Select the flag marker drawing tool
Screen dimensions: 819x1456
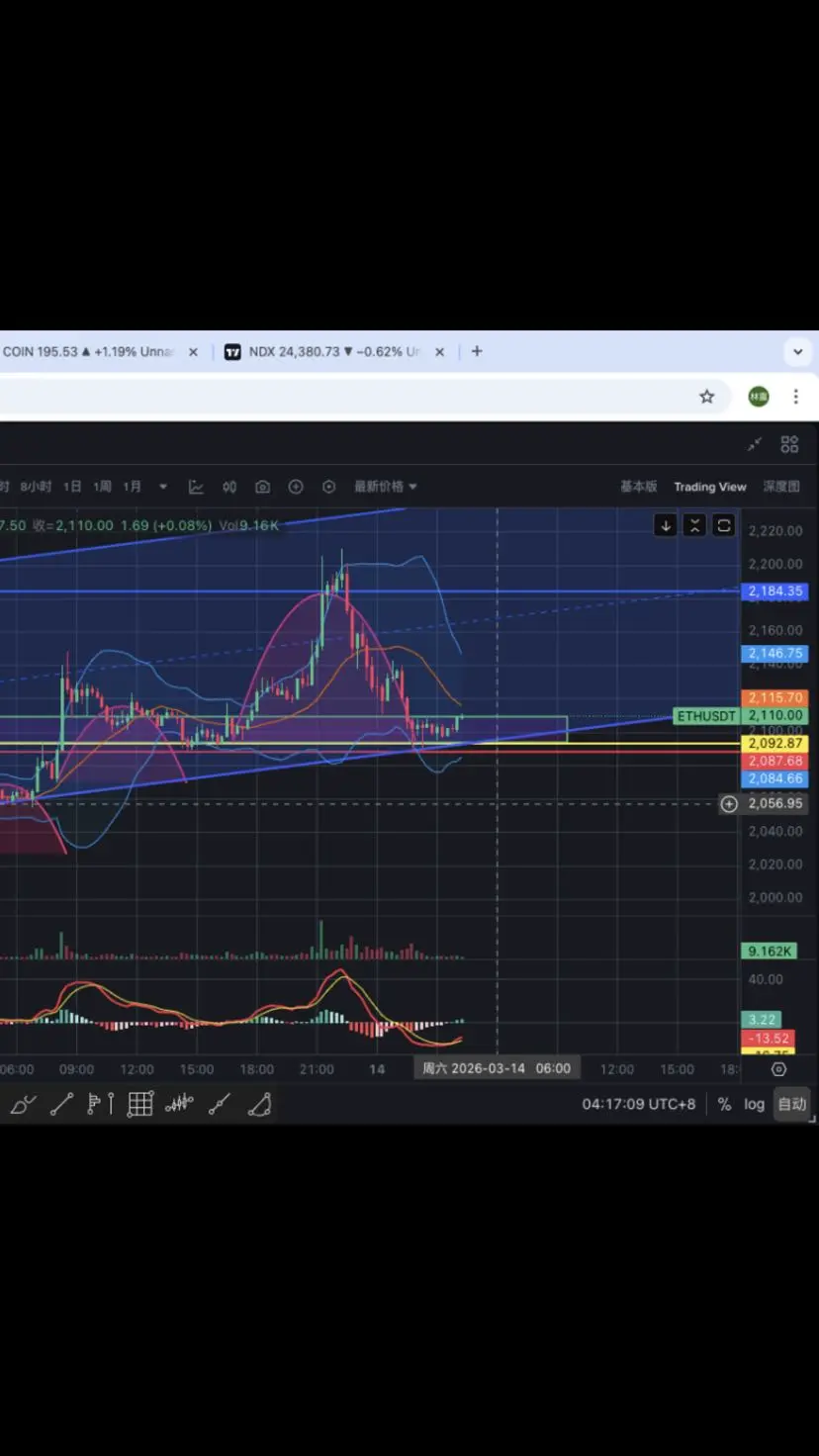click(101, 1104)
